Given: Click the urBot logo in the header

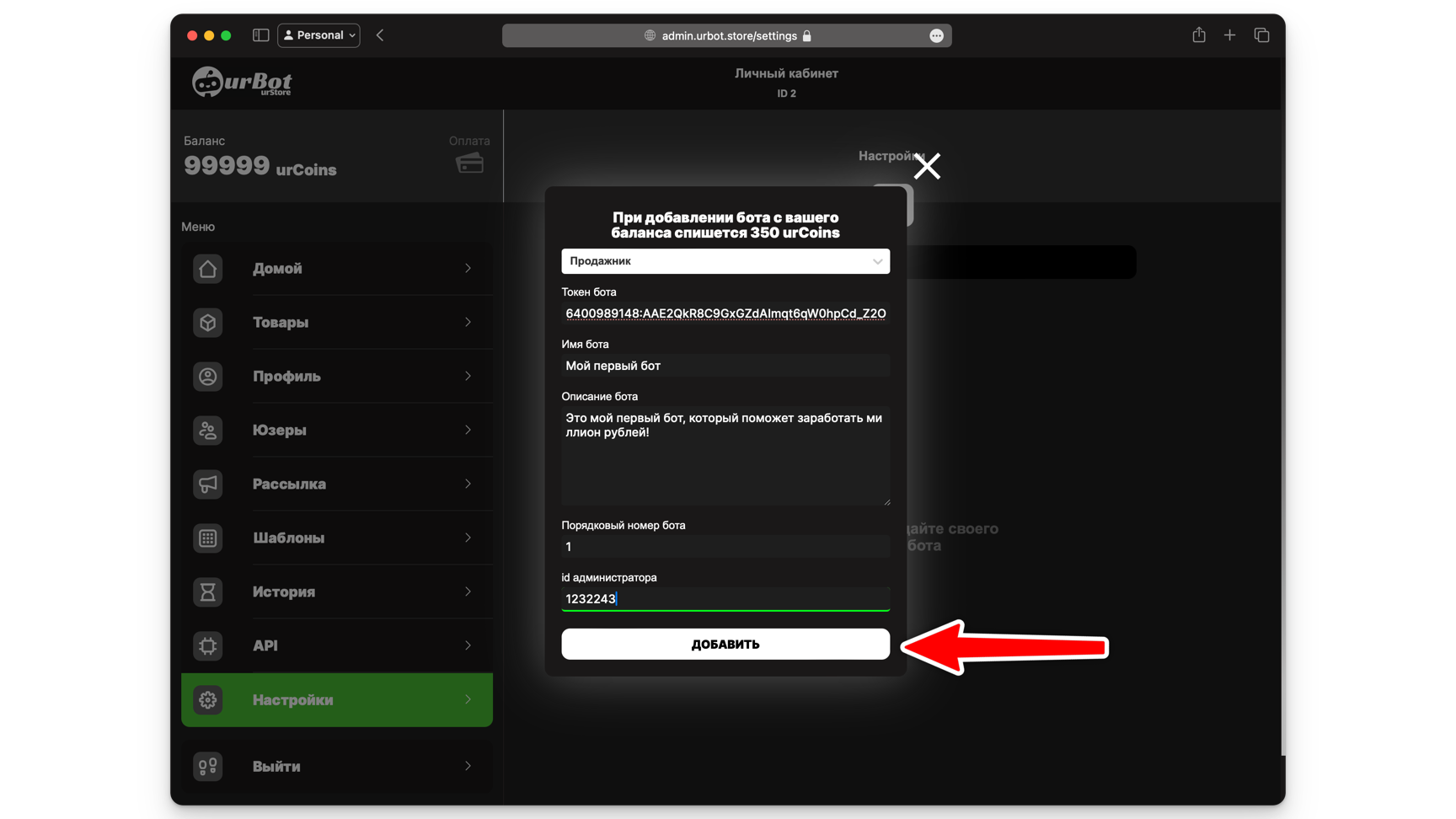Looking at the screenshot, I should [x=242, y=83].
